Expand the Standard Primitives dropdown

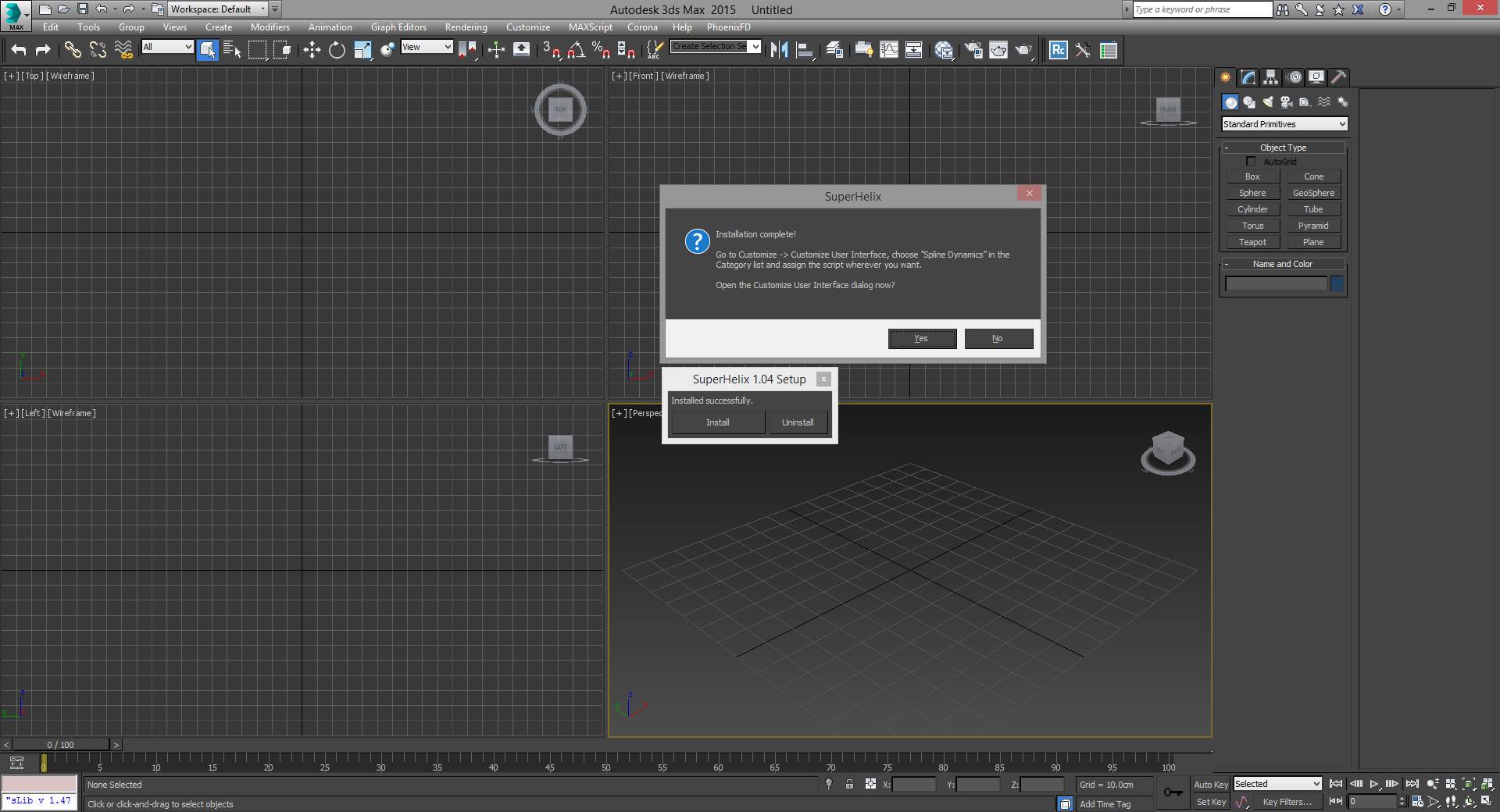point(1284,124)
